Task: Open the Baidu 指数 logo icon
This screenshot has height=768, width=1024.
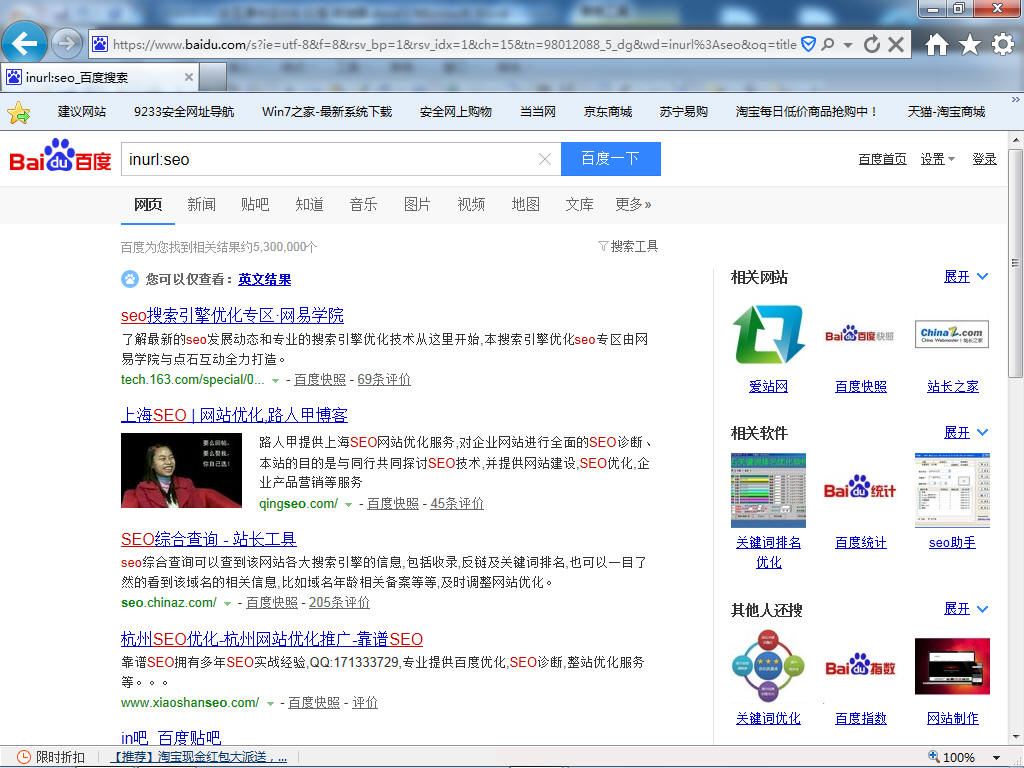Action: 860,666
